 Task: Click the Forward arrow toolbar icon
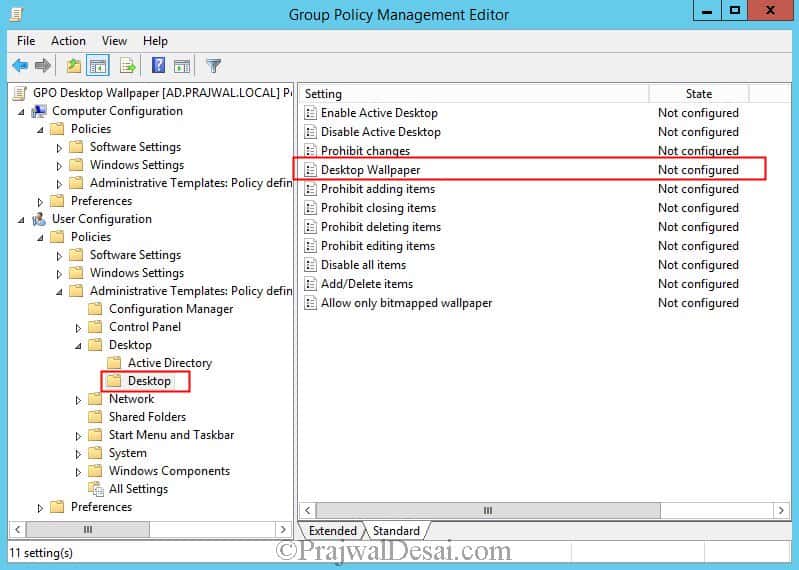[x=43, y=66]
